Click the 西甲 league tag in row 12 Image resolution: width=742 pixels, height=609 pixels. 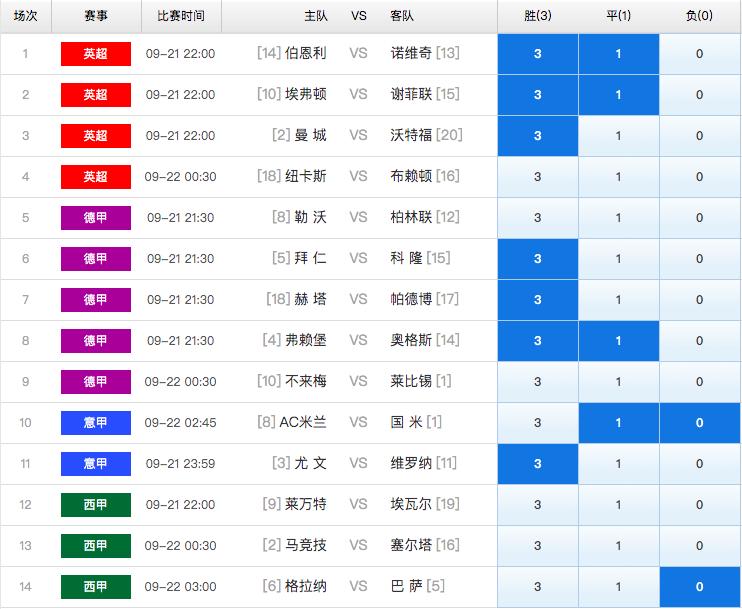96,505
